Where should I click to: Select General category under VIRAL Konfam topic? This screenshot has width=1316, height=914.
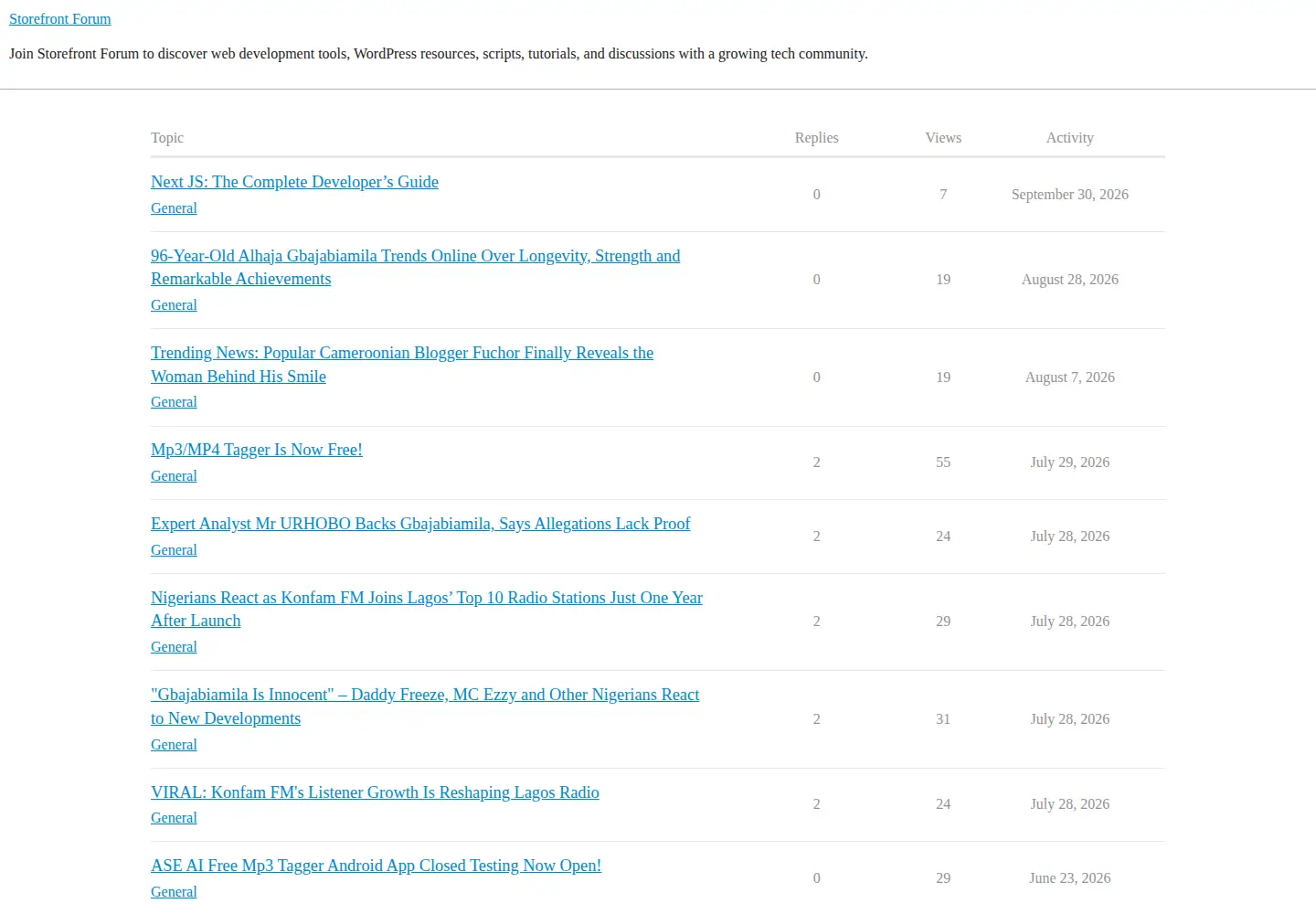click(174, 818)
